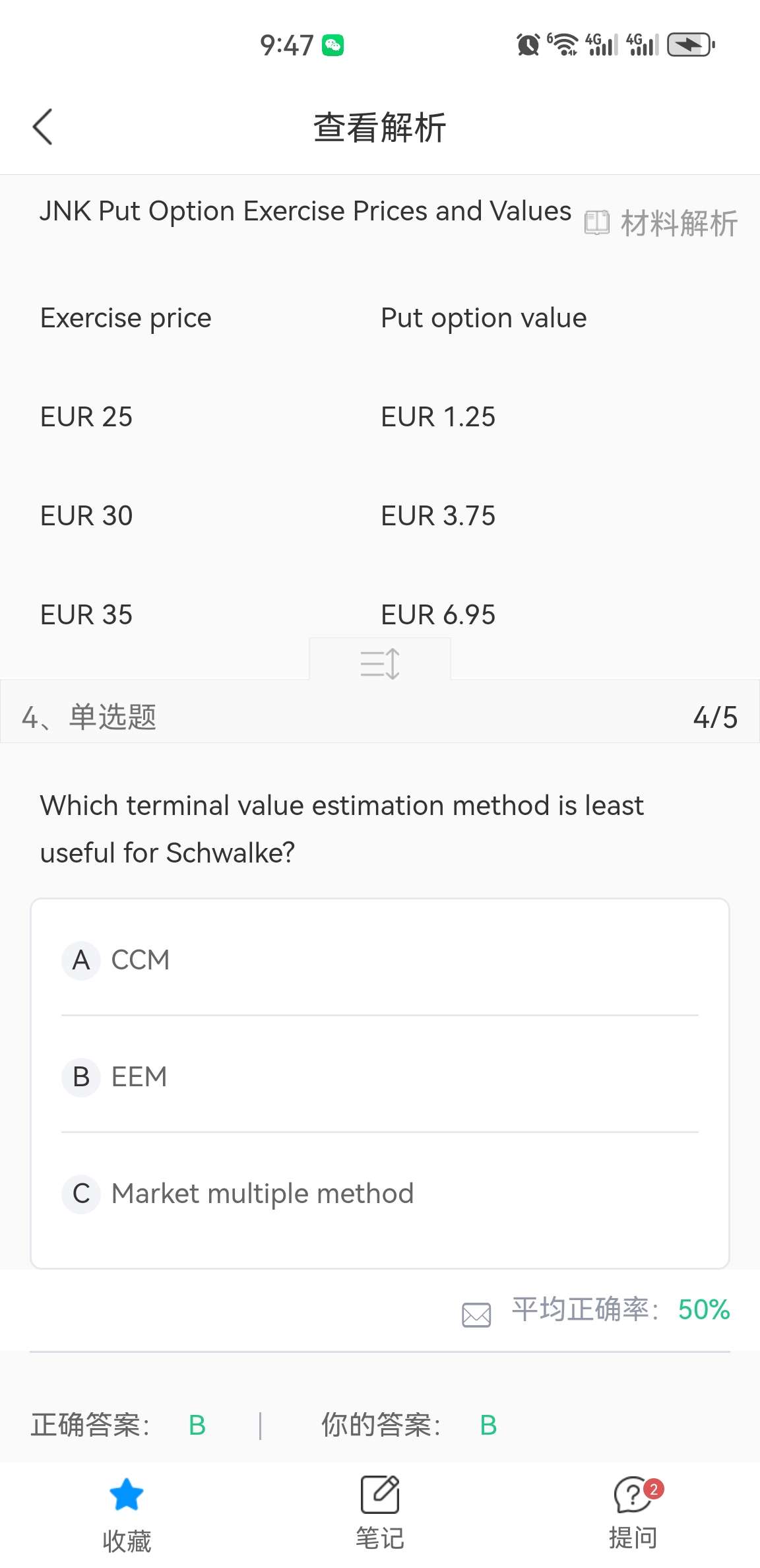This screenshot has height=1568, width=760.
Task: Tap the 收藏 label at bottom
Action: point(127,1542)
